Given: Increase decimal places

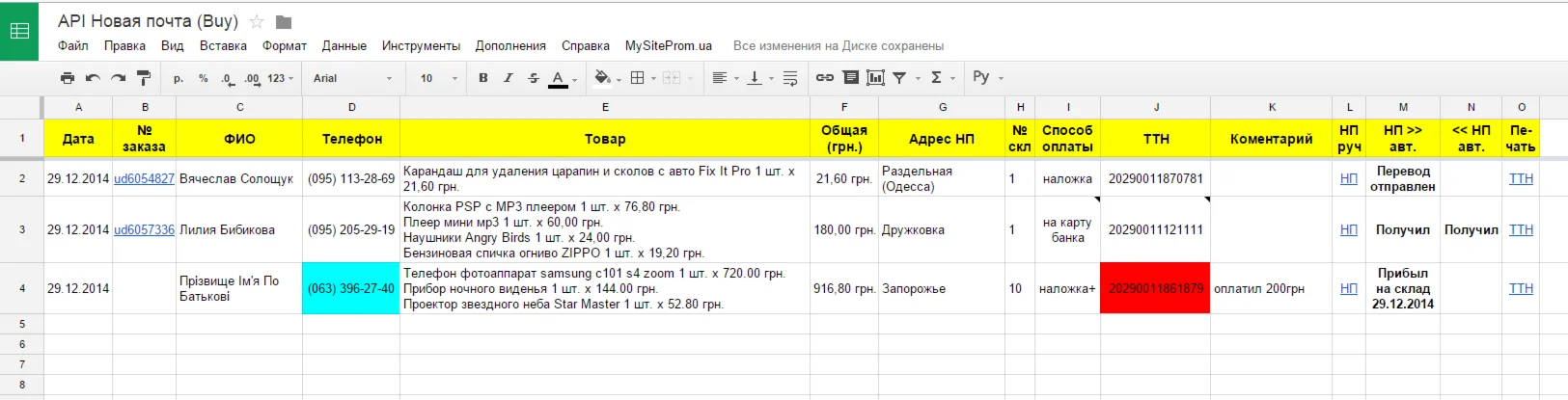Looking at the screenshot, I should point(252,78).
